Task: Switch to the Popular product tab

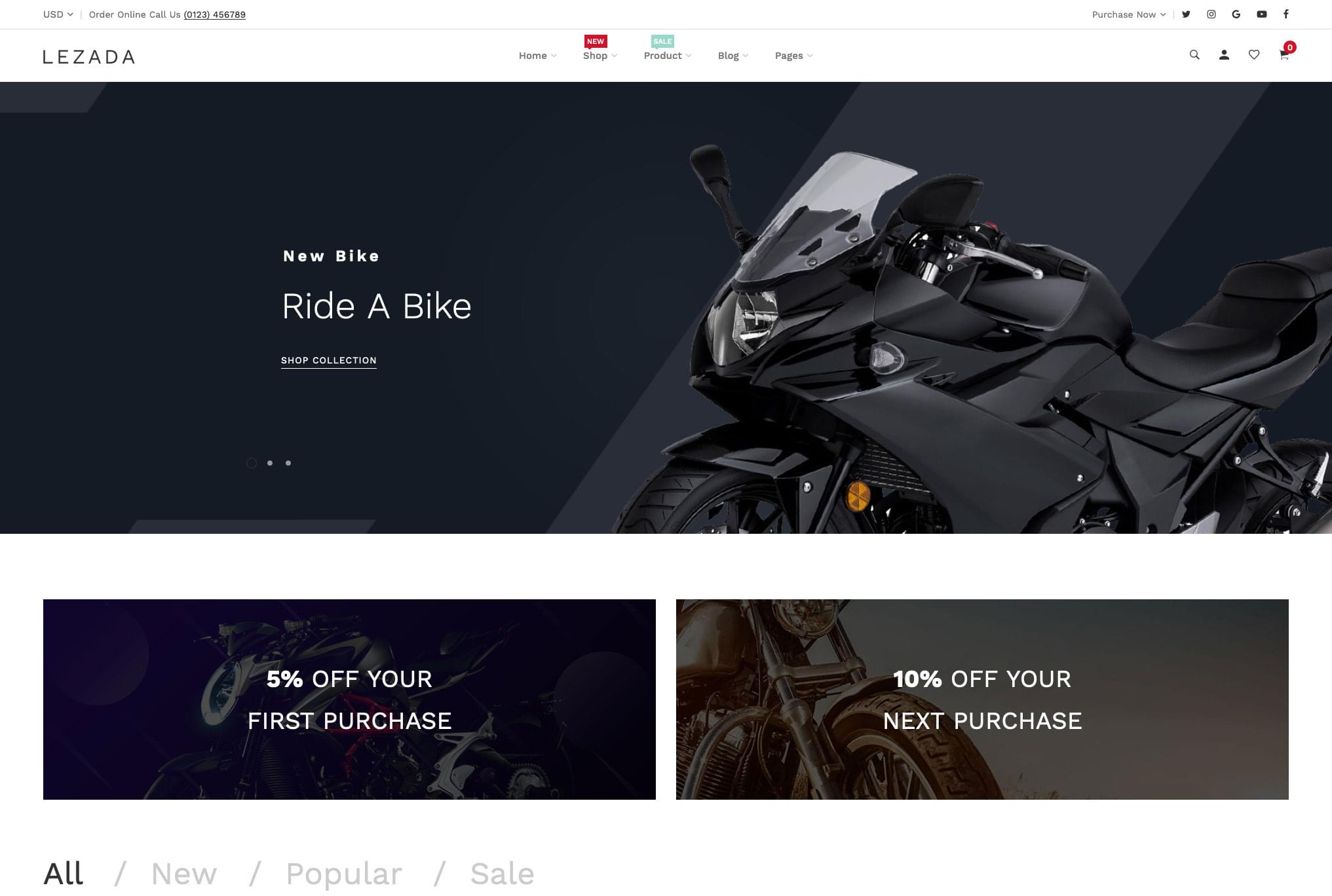Action: pyautogui.click(x=344, y=874)
